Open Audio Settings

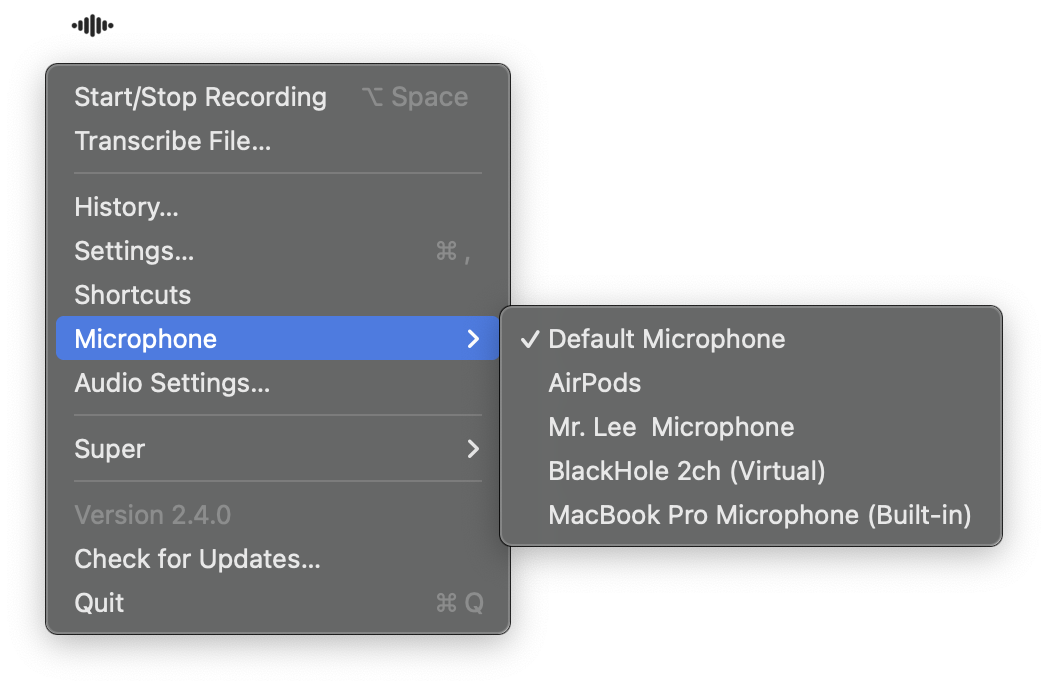172,383
